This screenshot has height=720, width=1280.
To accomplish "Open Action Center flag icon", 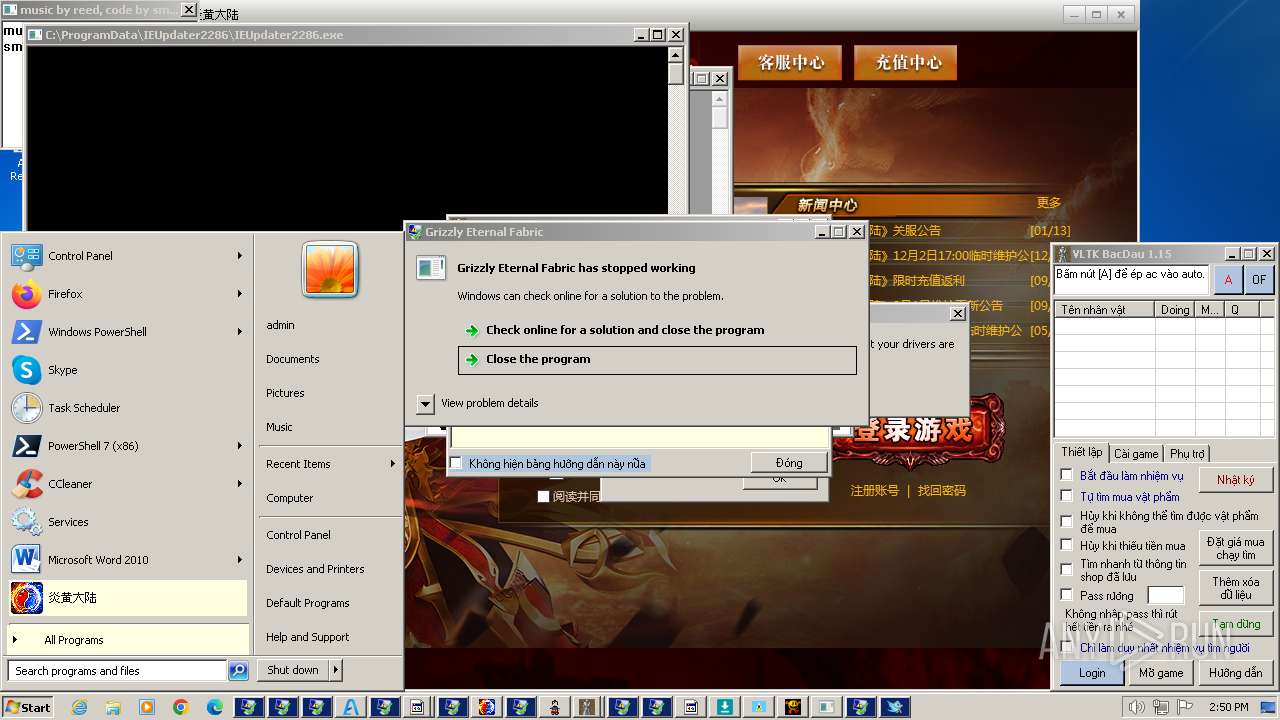I will pyautogui.click(x=1183, y=708).
